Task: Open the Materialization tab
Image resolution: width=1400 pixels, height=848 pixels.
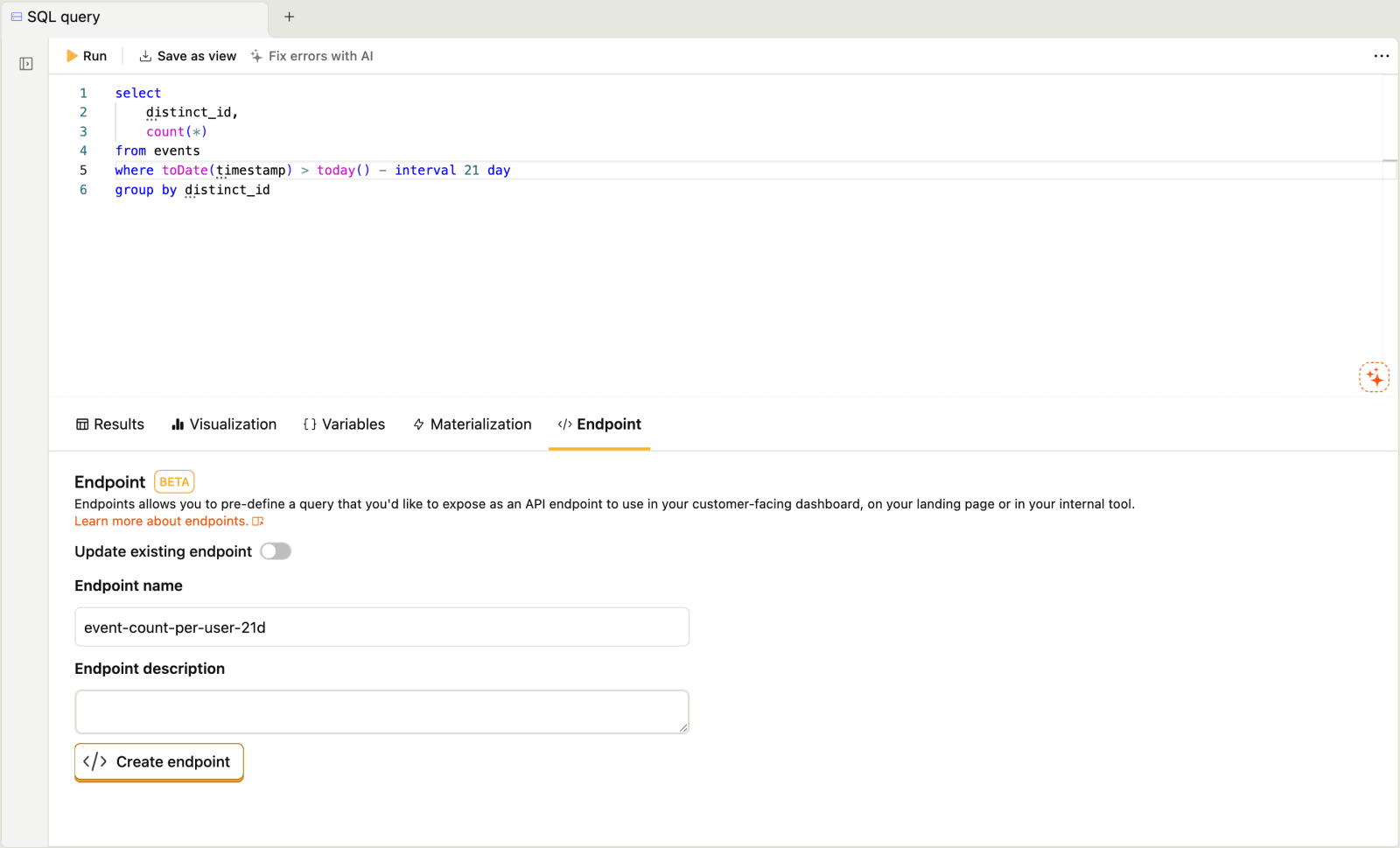Action: 472,424
